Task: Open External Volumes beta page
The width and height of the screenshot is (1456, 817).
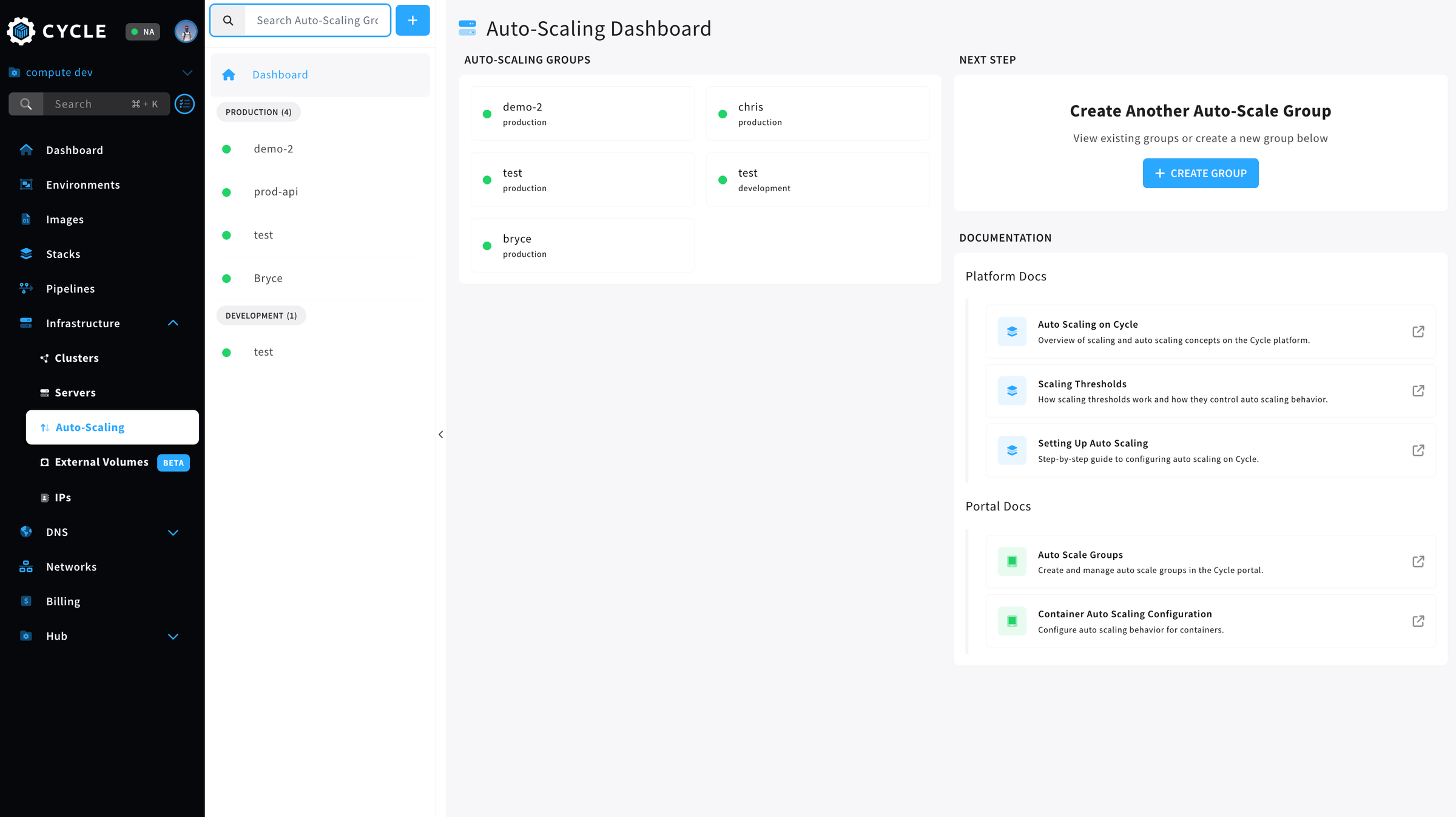Action: (101, 462)
